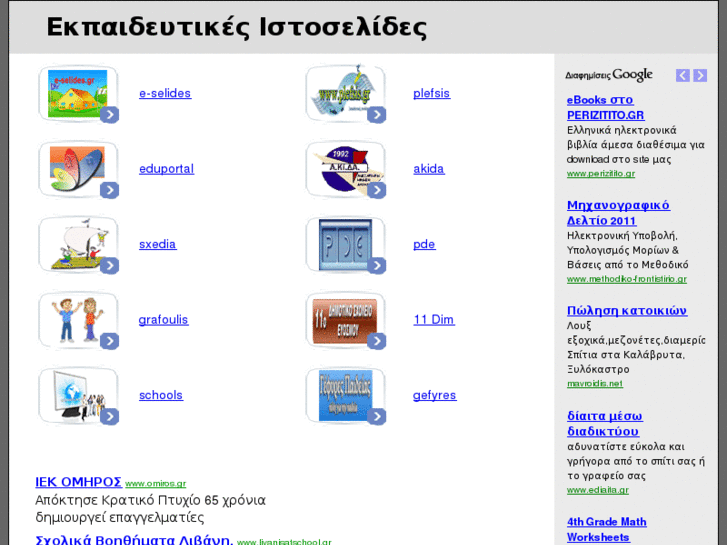This screenshot has height=545, width=727.
Task: Follow the eduportal link
Action: click(166, 169)
